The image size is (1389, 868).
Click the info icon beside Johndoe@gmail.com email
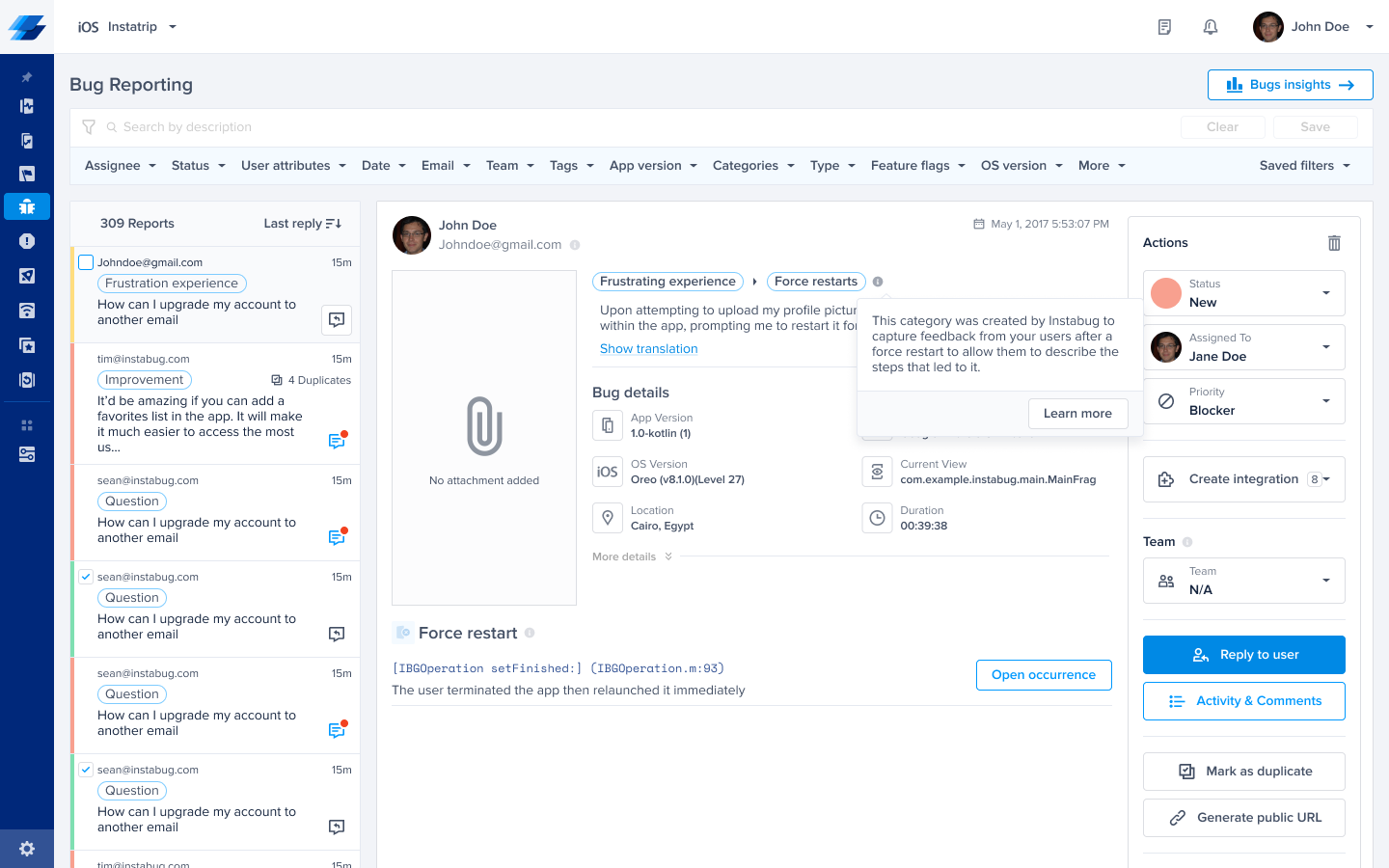click(x=575, y=245)
